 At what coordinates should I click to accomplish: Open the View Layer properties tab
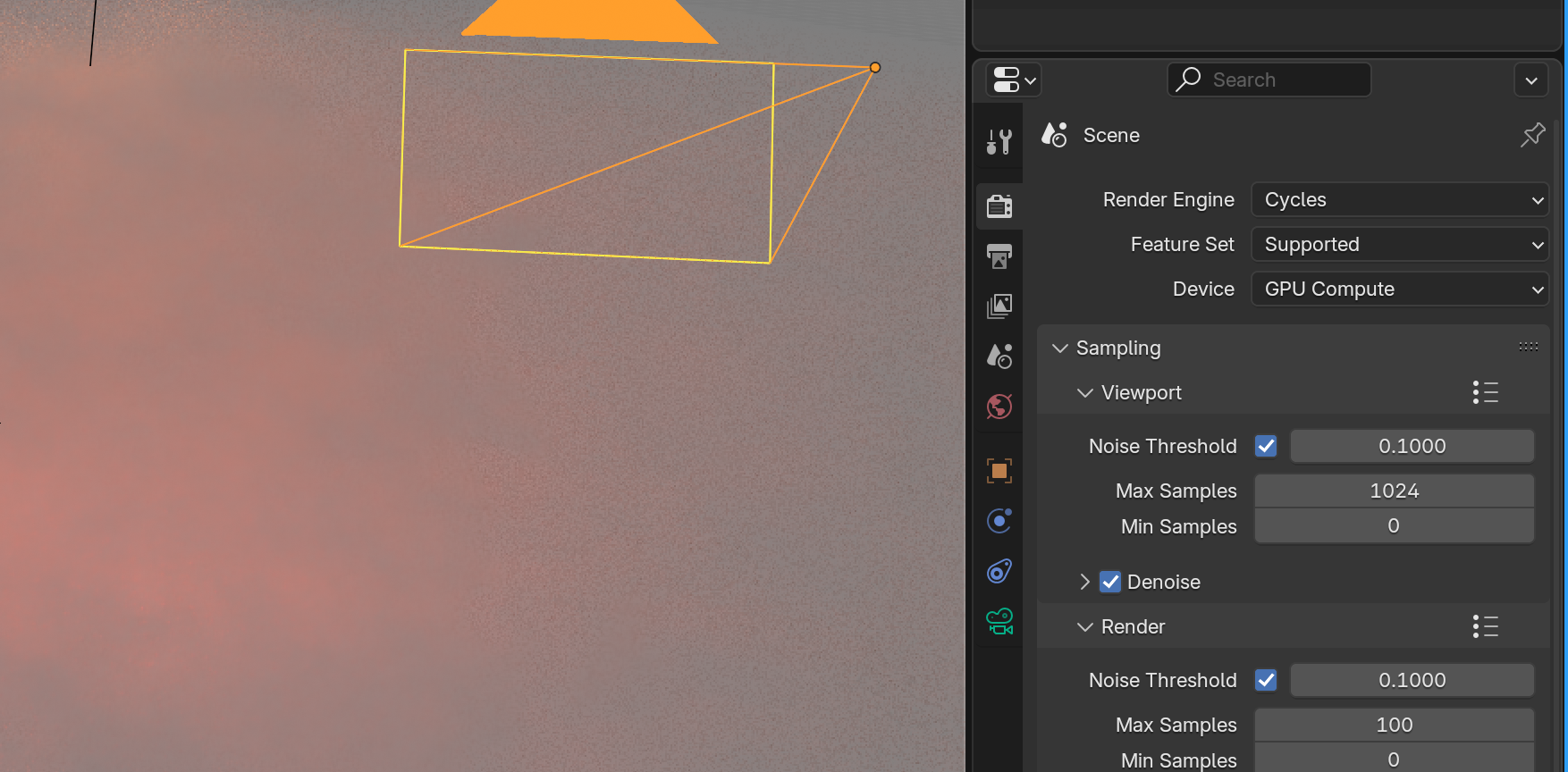coord(999,306)
